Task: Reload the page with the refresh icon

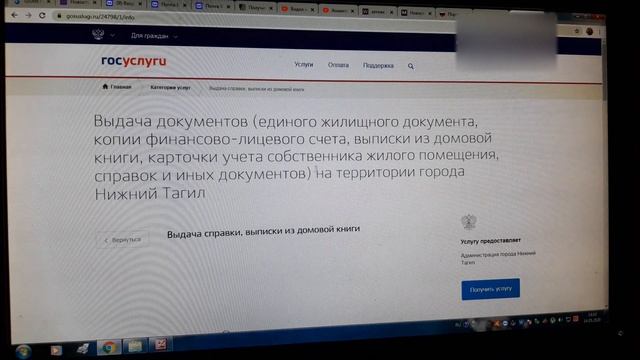Action: pyautogui.click(x=42, y=16)
